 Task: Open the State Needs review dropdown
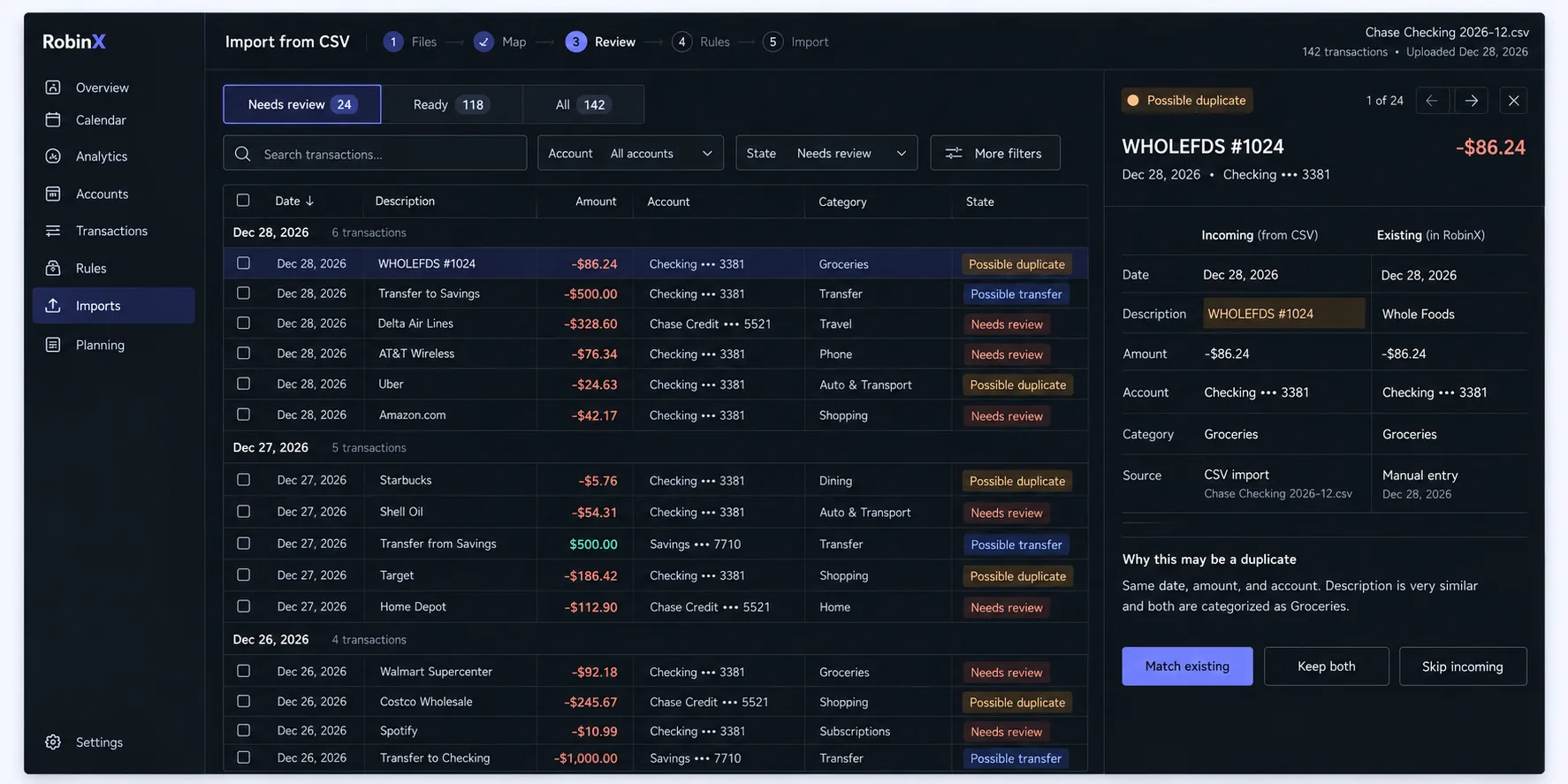tap(826, 153)
